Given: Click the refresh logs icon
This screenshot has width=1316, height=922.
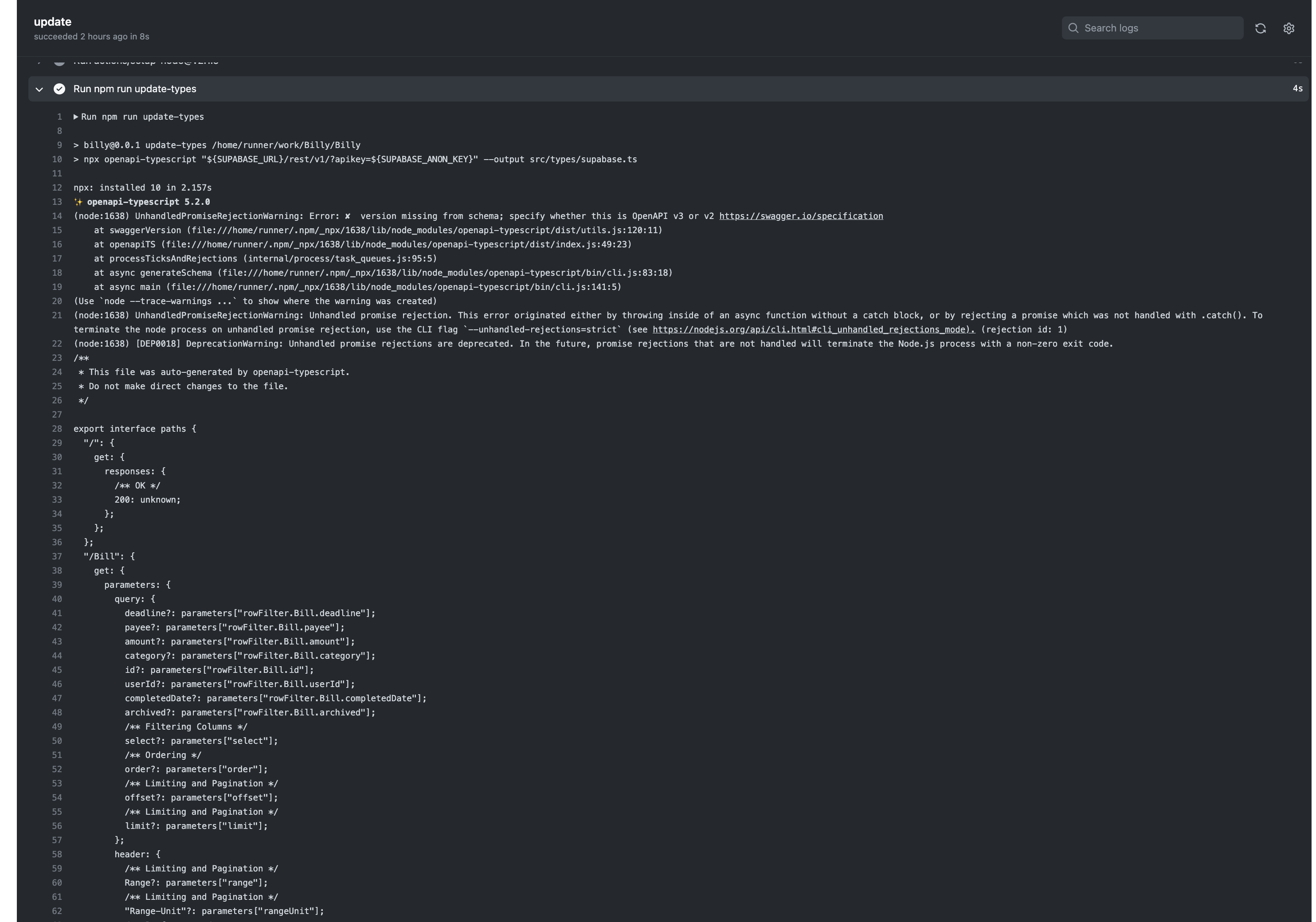Looking at the screenshot, I should click(1261, 28).
